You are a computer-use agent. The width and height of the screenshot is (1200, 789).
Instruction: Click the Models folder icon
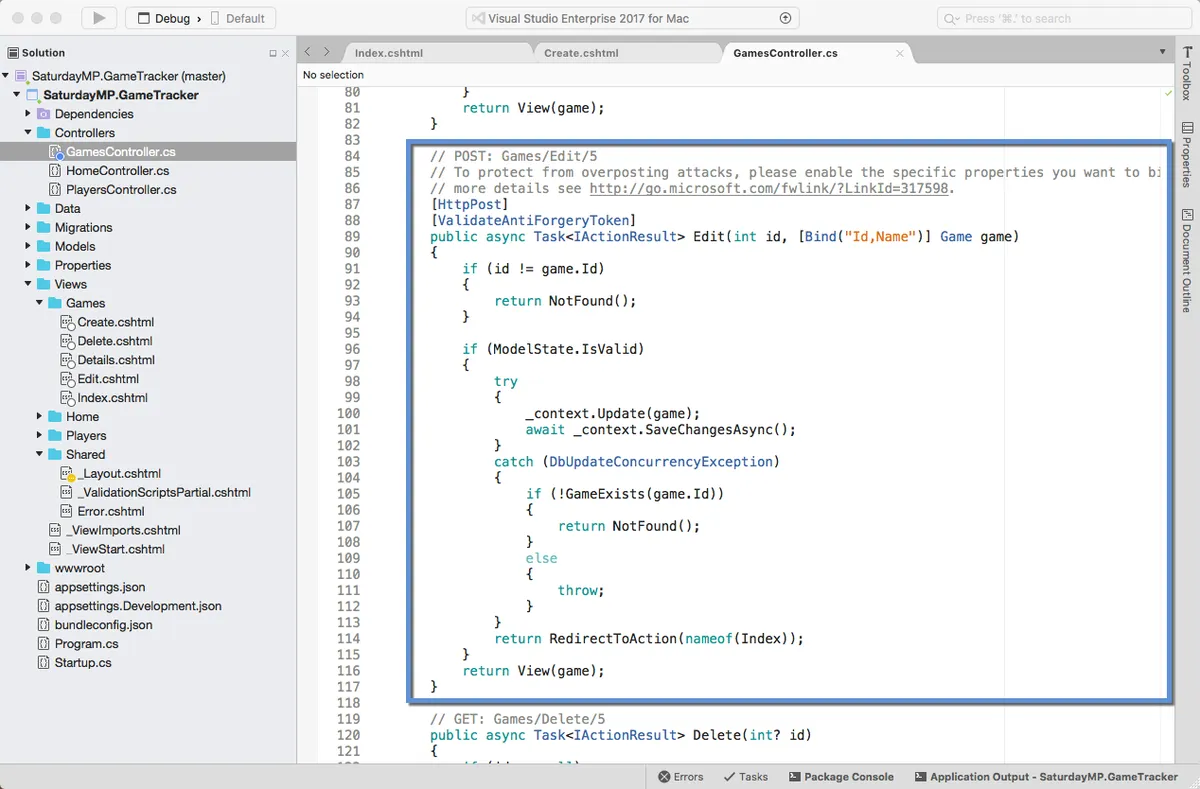43,246
